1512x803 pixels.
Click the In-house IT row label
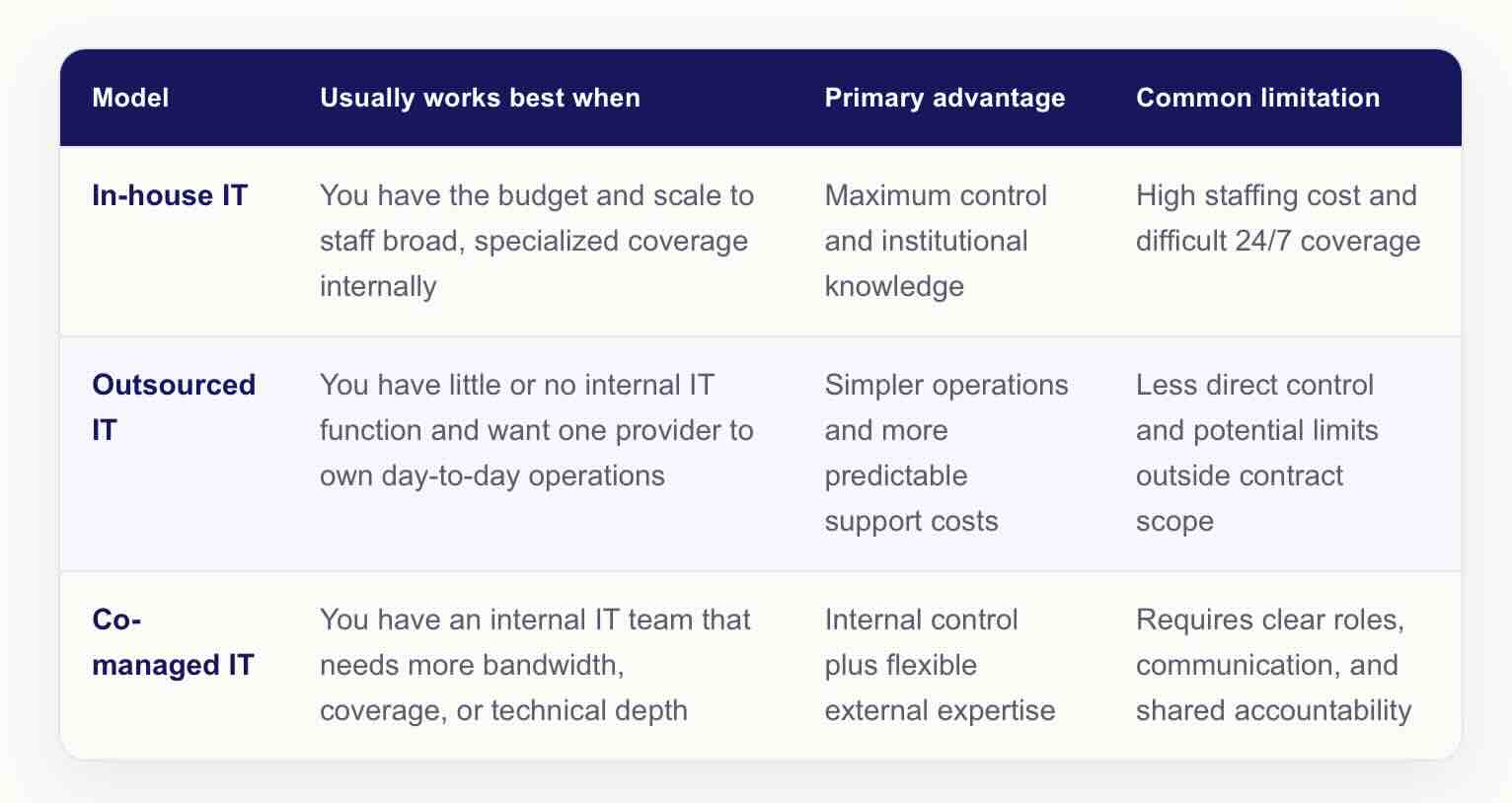(170, 195)
